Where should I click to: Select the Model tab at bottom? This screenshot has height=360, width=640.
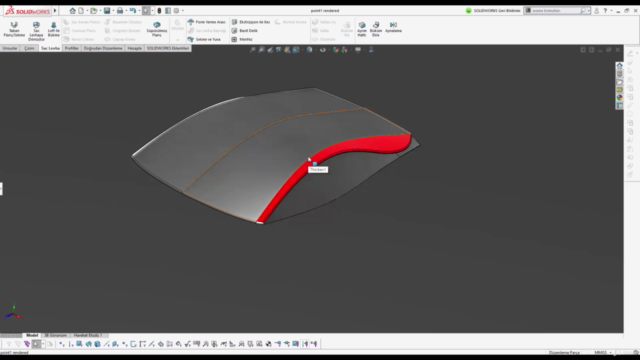tap(32, 335)
